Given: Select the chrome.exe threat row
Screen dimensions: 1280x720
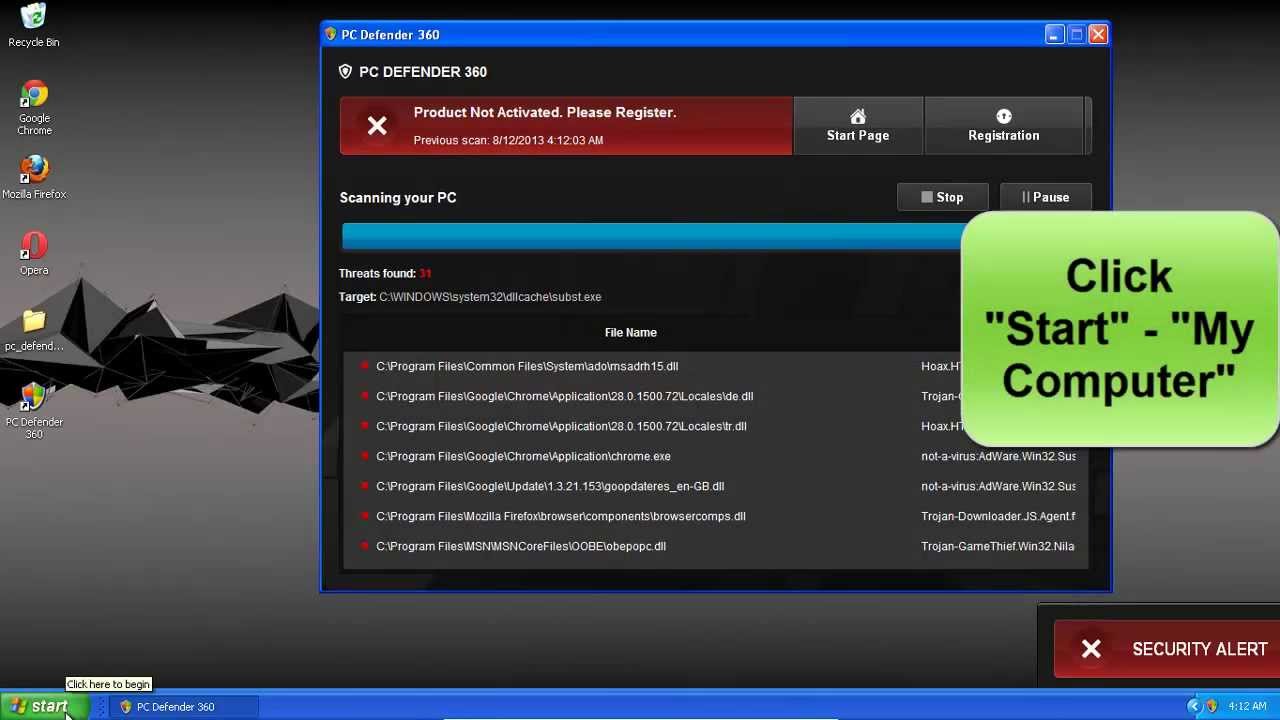Looking at the screenshot, I should 715,456.
